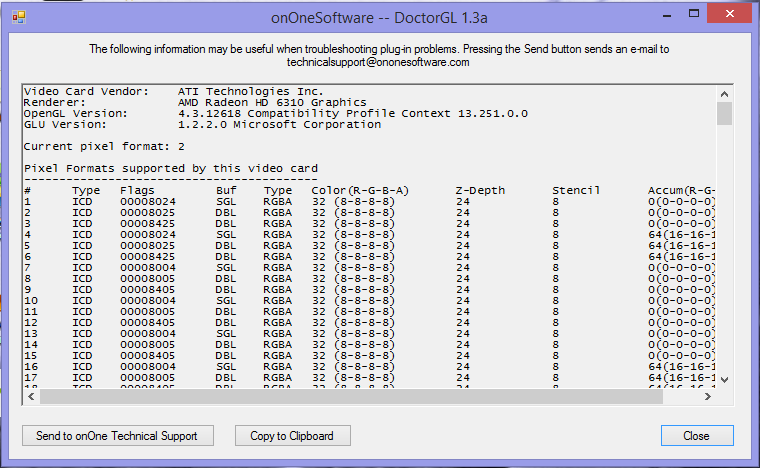Click flags value 00008005 in row 8

(x=148, y=279)
